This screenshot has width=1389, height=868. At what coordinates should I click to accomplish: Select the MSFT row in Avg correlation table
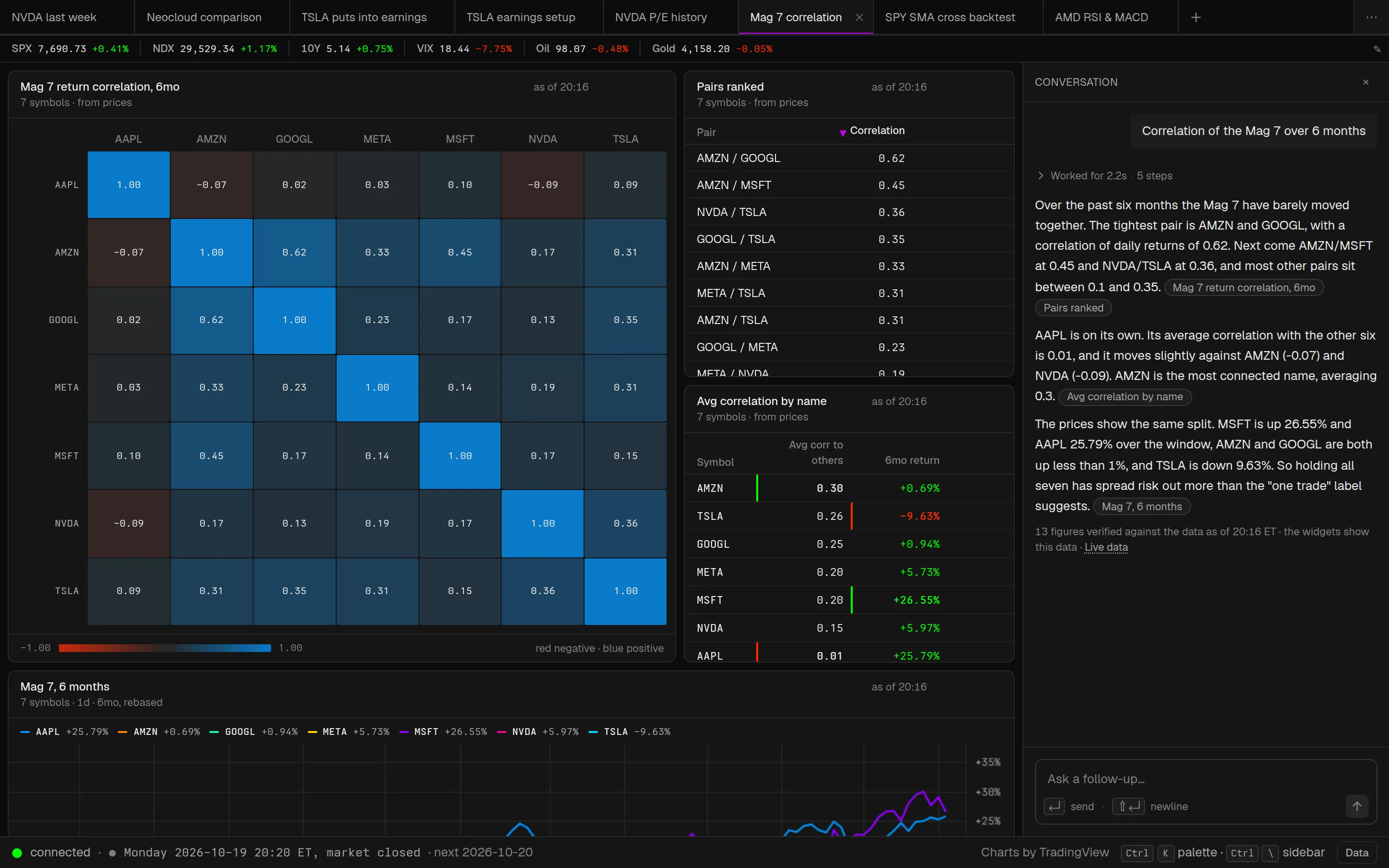coord(849,600)
